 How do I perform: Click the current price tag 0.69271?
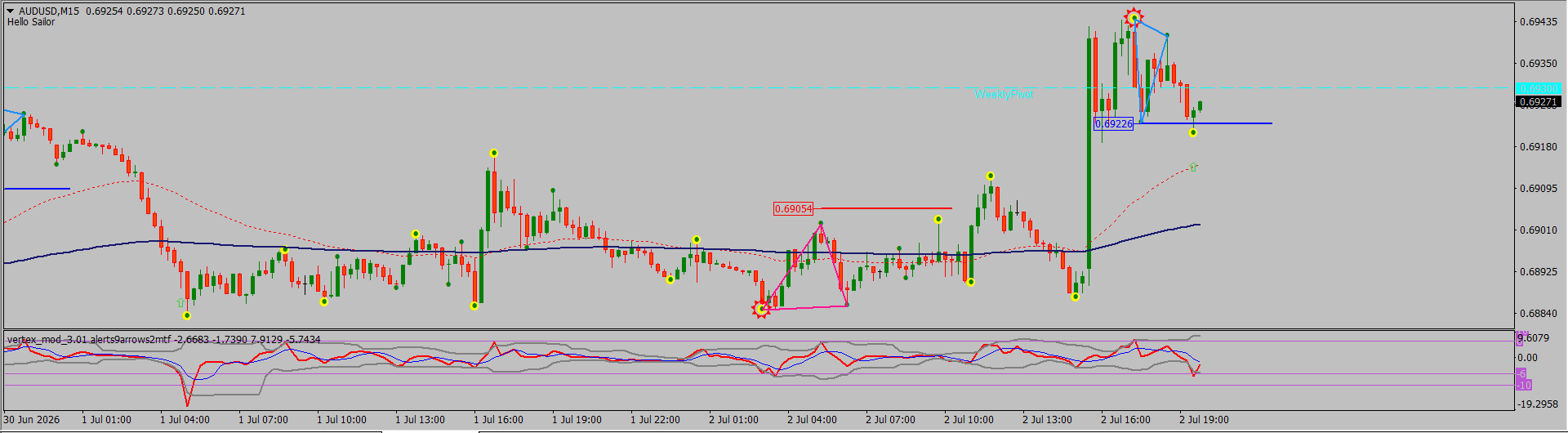pyautogui.click(x=1539, y=102)
